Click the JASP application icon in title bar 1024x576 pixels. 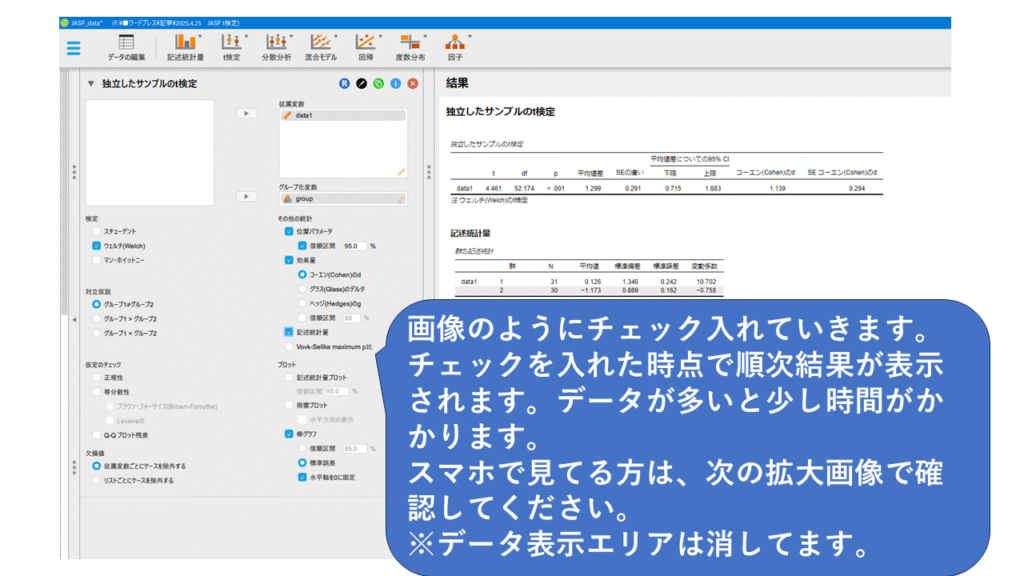tap(65, 23)
